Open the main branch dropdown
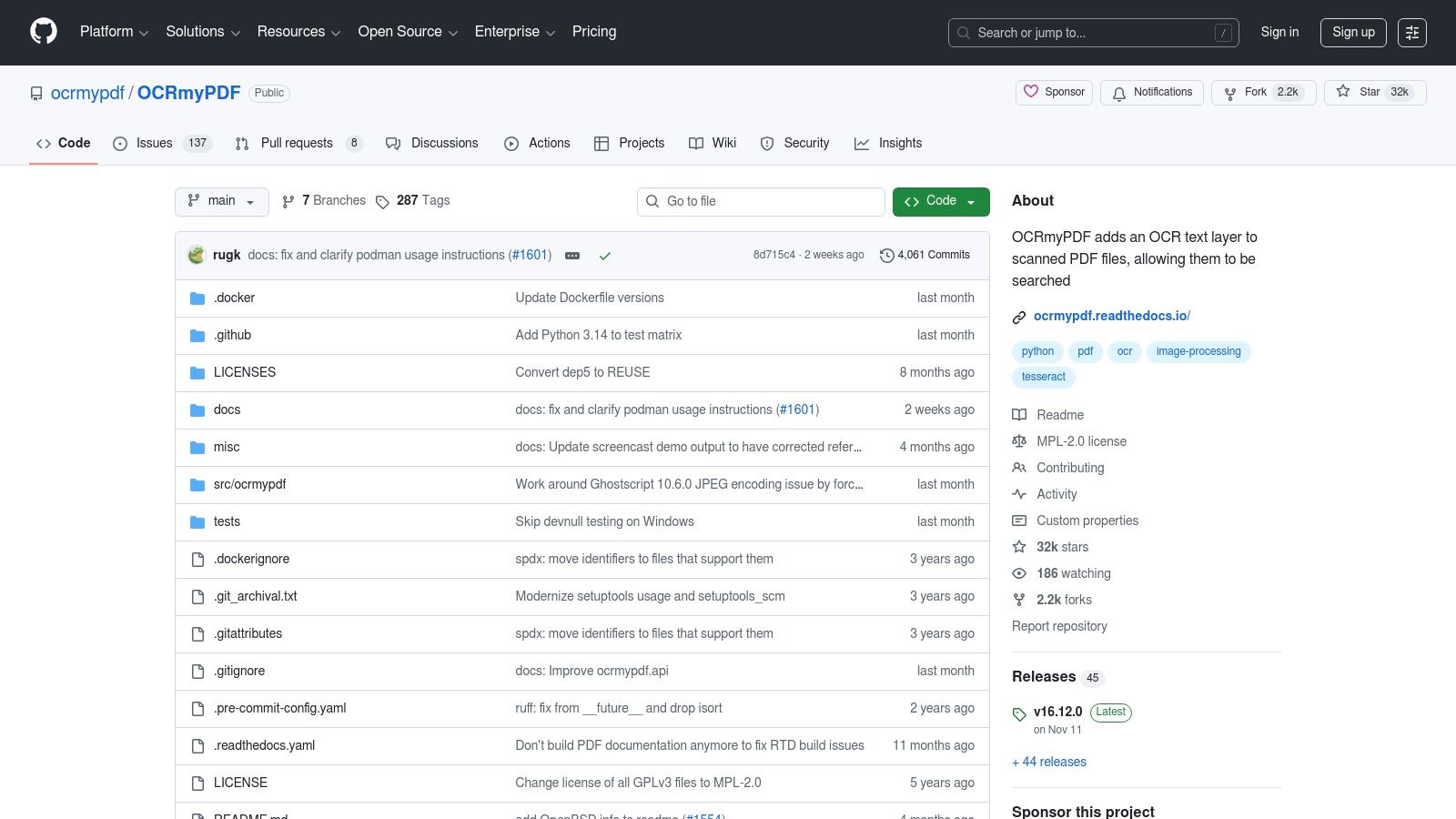 point(221,201)
